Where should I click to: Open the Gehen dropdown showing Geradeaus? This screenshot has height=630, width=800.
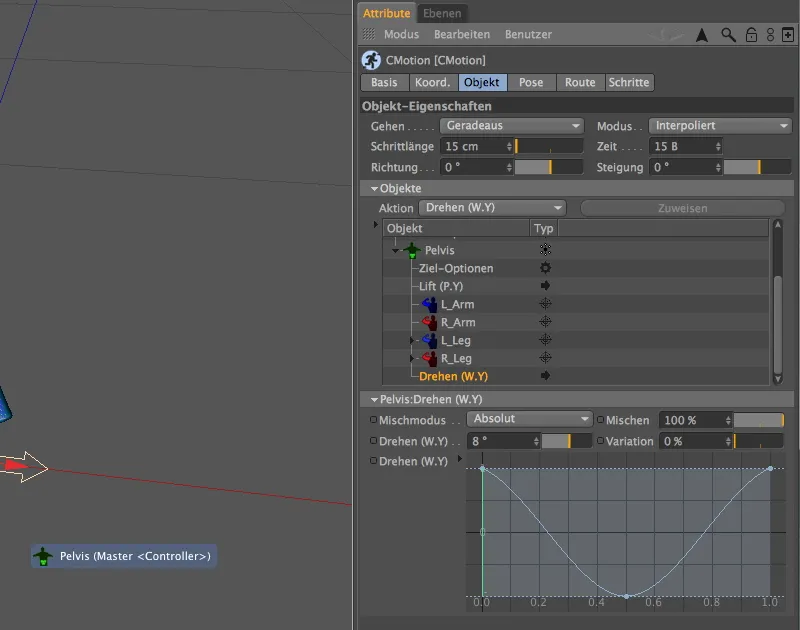pos(511,126)
